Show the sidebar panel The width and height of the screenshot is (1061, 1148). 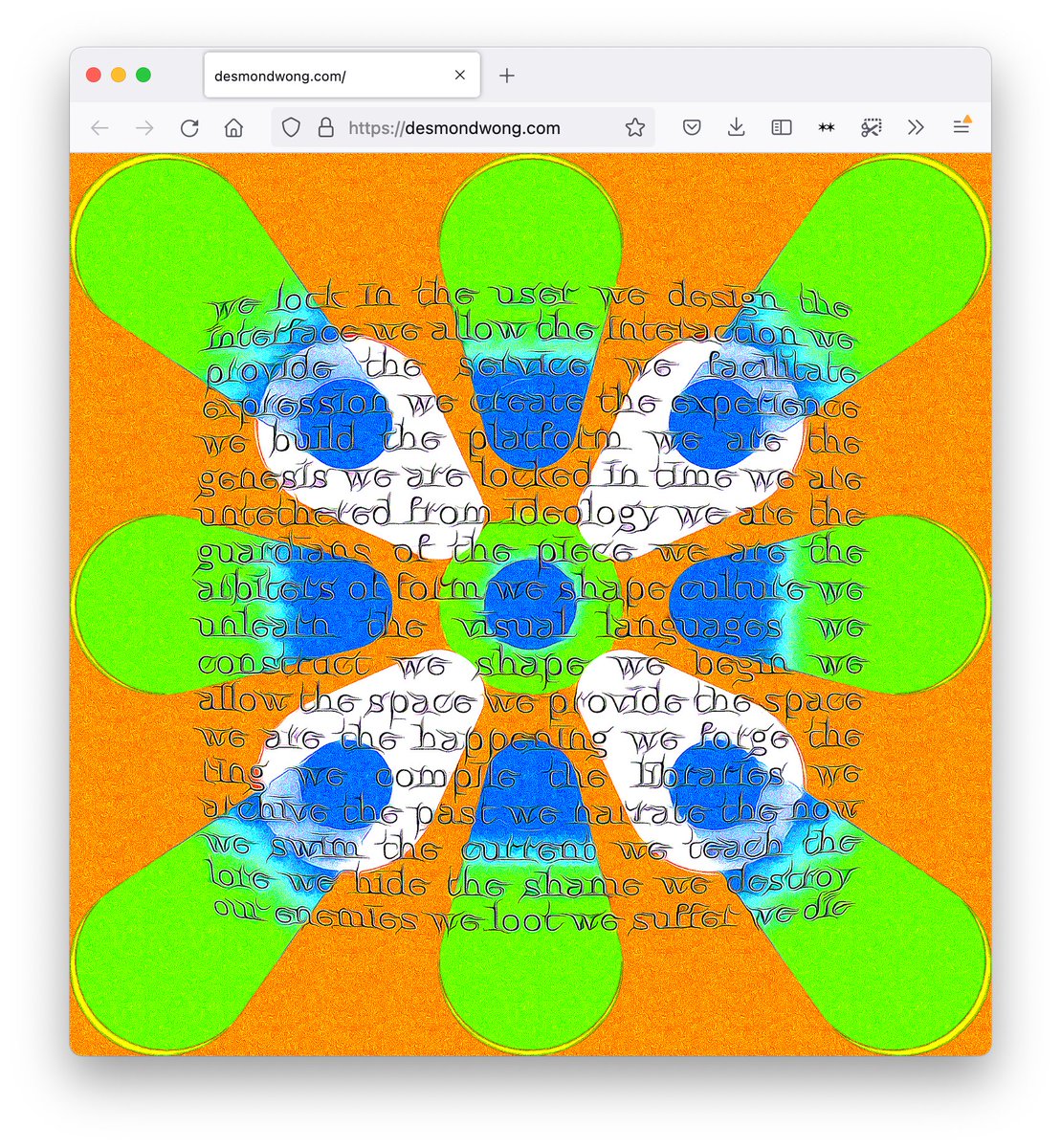(x=782, y=128)
